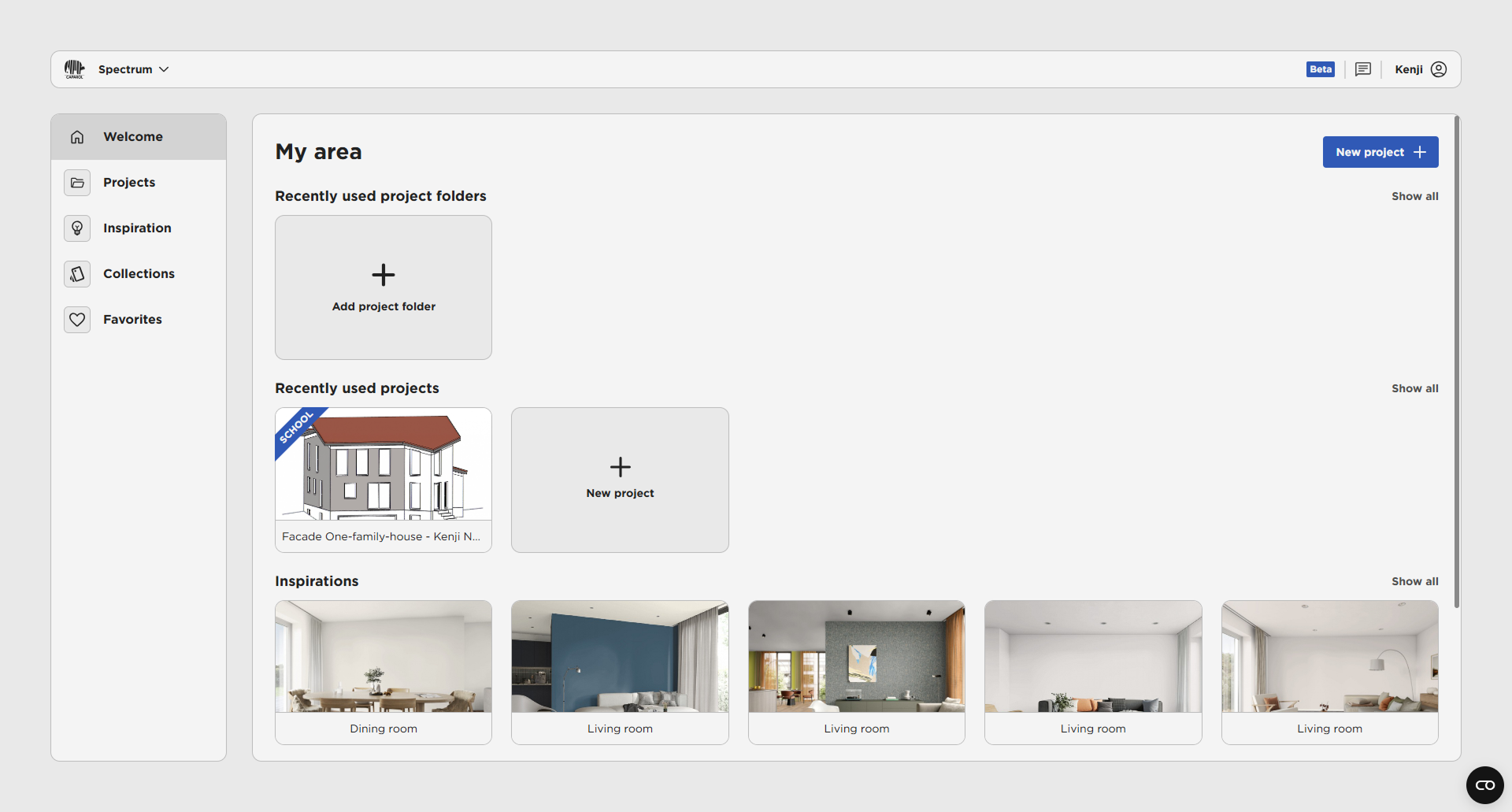This screenshot has width=1512, height=812.
Task: Show all Inspirations
Action: coord(1414,580)
